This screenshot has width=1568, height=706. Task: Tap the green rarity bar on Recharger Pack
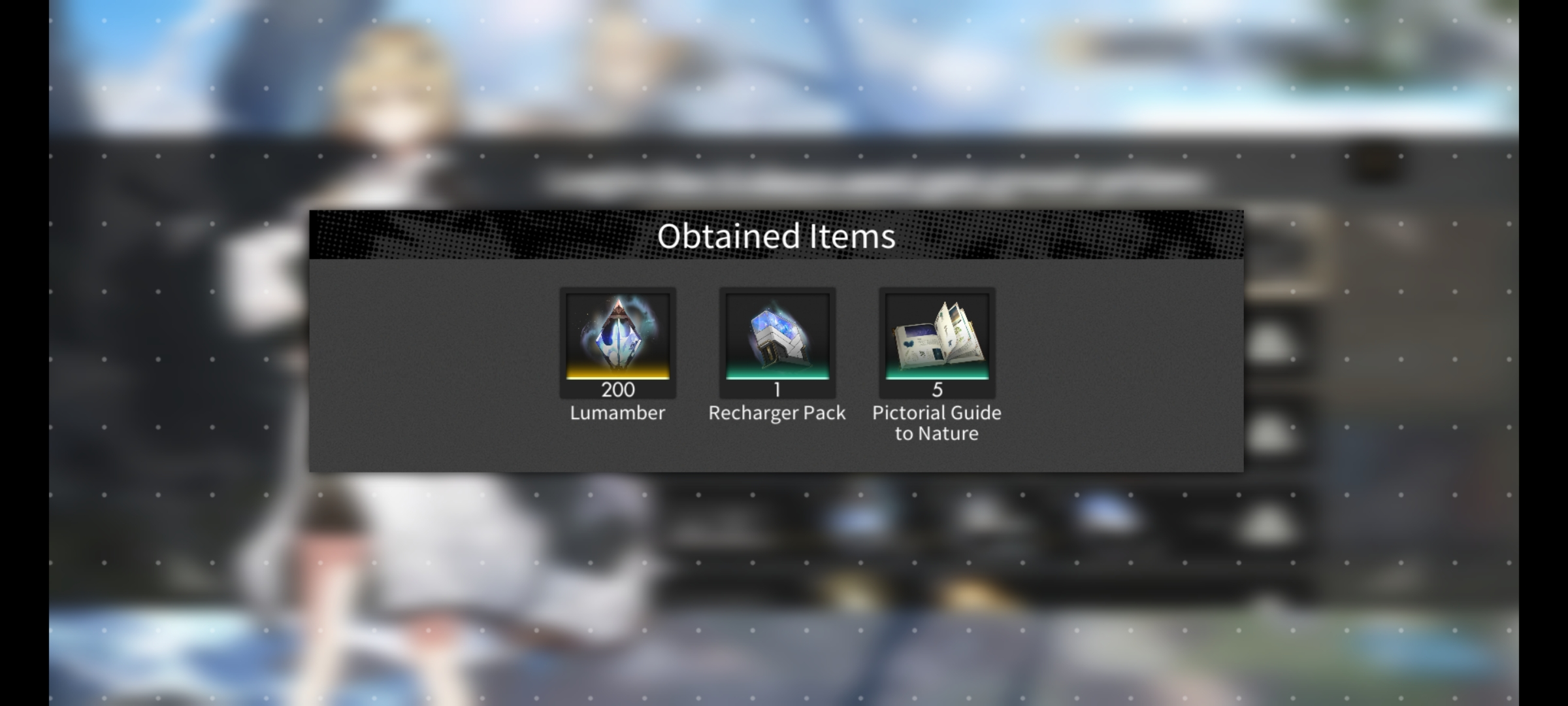pos(777,374)
